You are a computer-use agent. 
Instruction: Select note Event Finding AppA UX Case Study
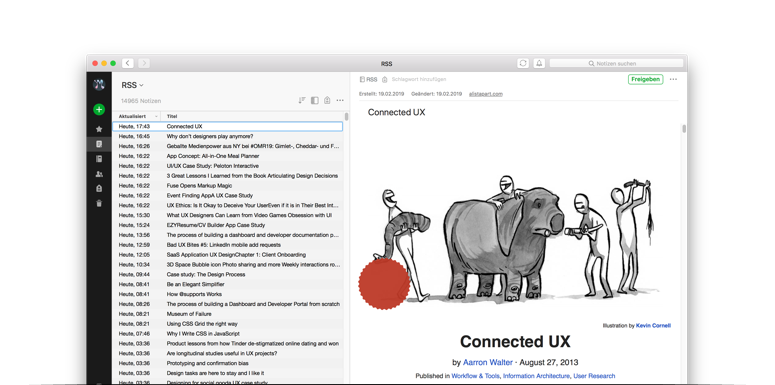click(227, 196)
